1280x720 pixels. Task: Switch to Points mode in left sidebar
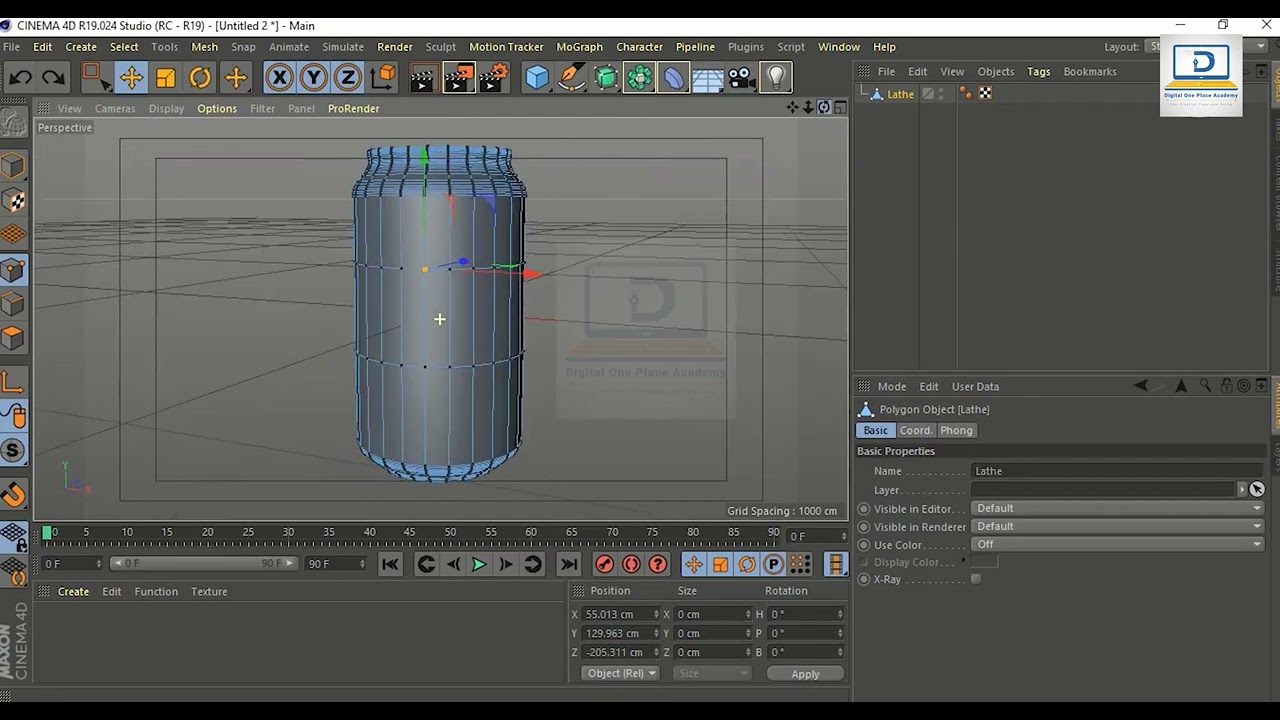pyautogui.click(x=13, y=269)
